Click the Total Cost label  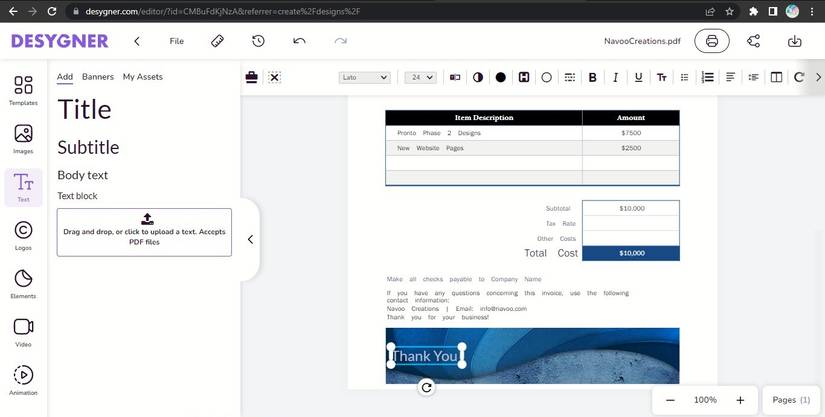tap(551, 253)
